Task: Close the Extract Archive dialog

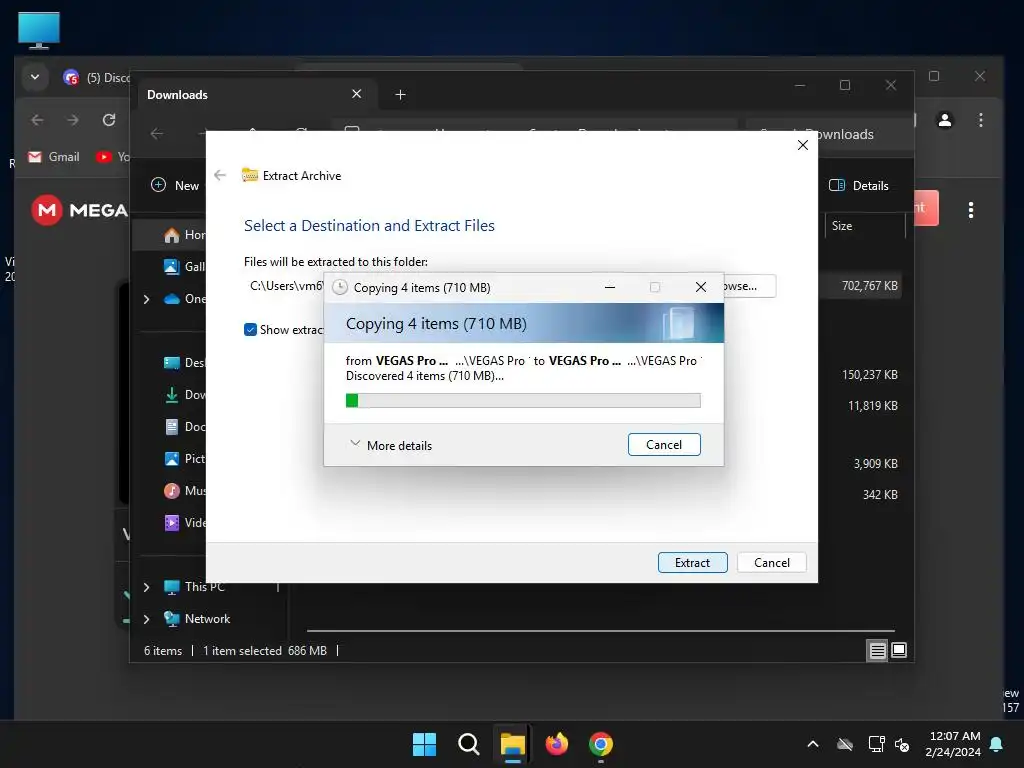Action: coord(803,145)
